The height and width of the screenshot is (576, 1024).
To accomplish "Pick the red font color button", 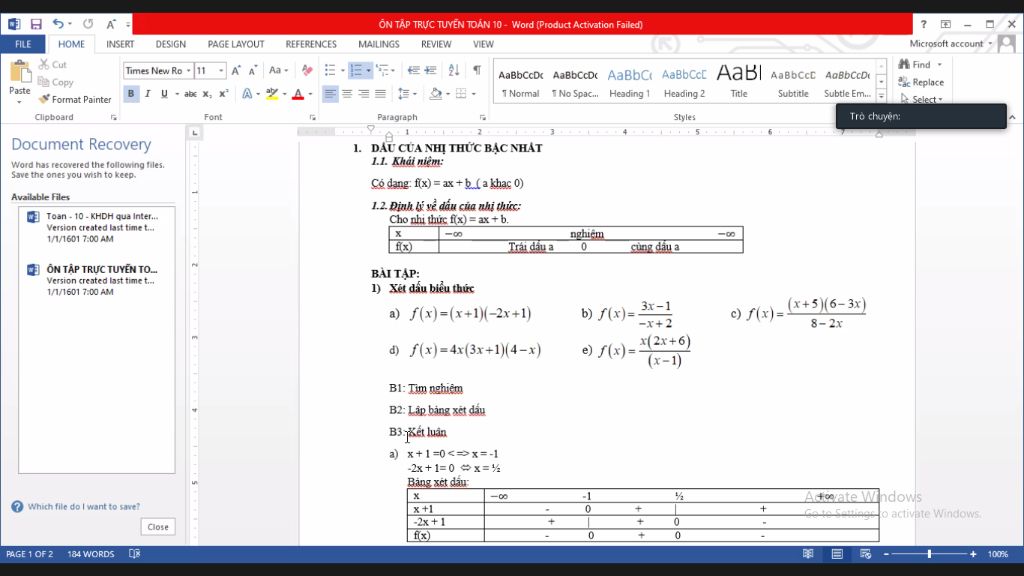I will 298,94.
